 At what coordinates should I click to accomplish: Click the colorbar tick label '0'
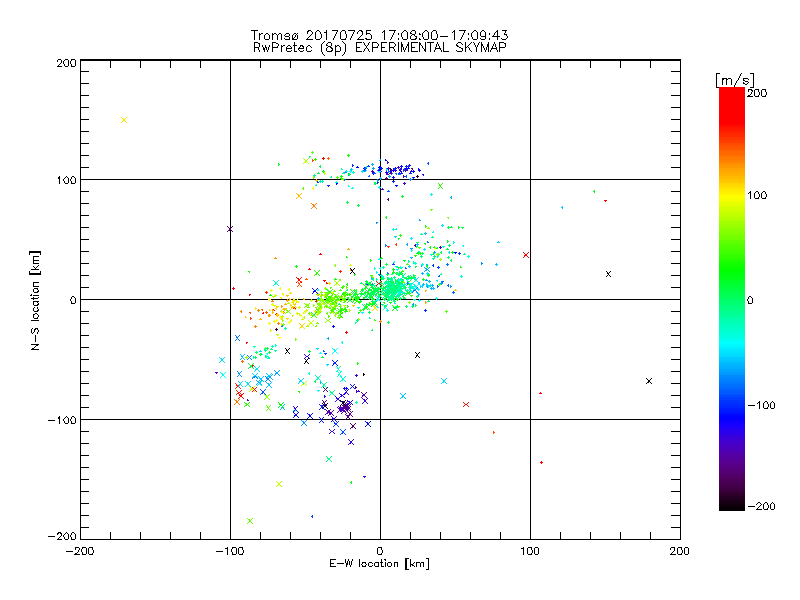[x=750, y=301]
